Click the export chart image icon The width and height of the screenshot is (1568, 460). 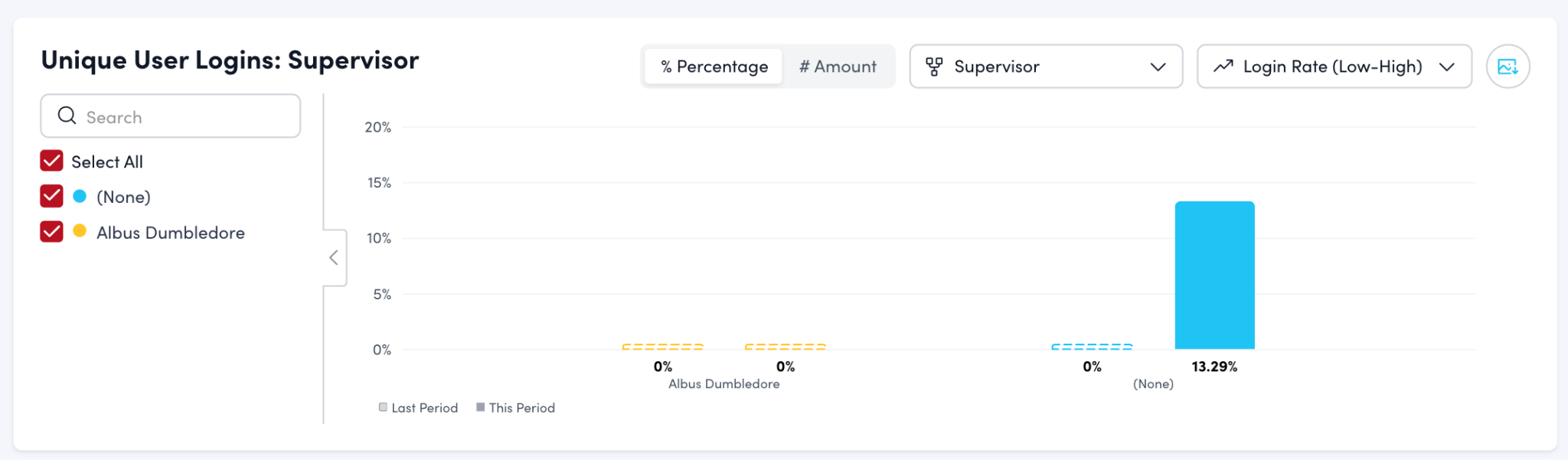1508,67
